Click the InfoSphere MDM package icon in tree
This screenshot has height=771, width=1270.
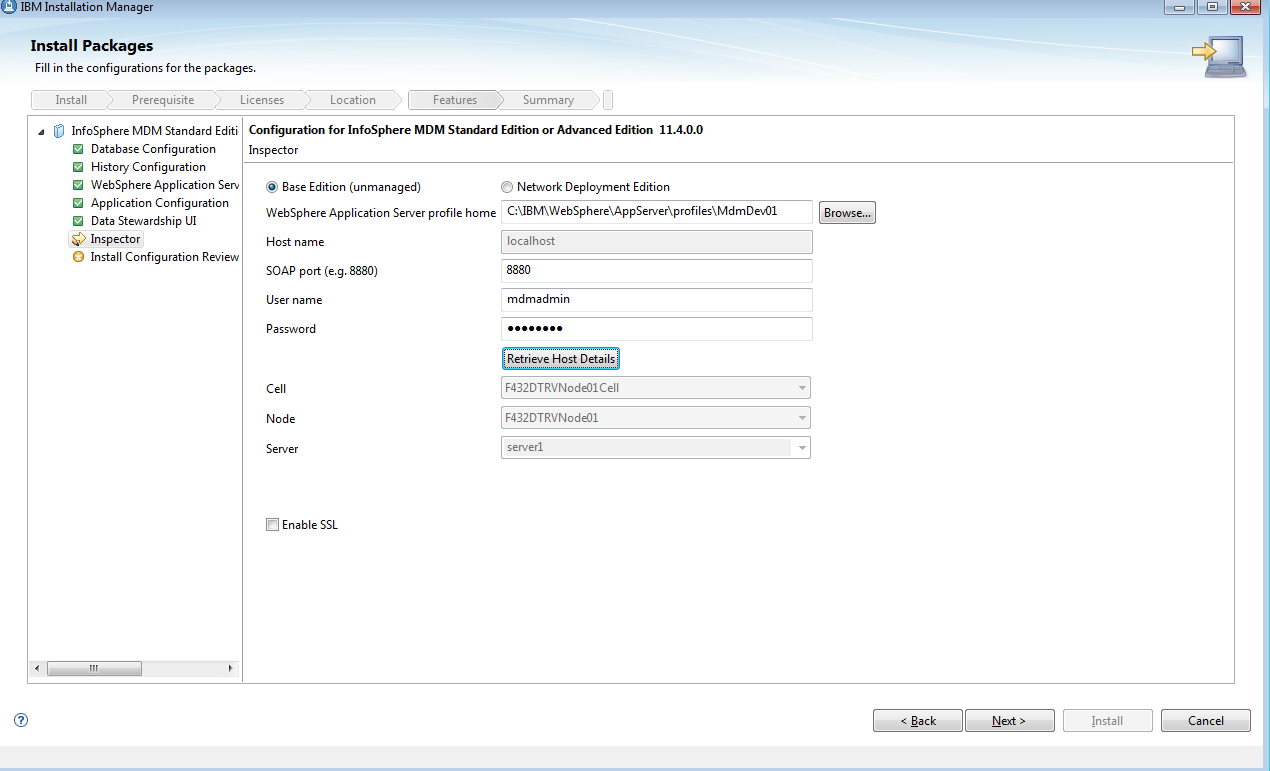[59, 131]
